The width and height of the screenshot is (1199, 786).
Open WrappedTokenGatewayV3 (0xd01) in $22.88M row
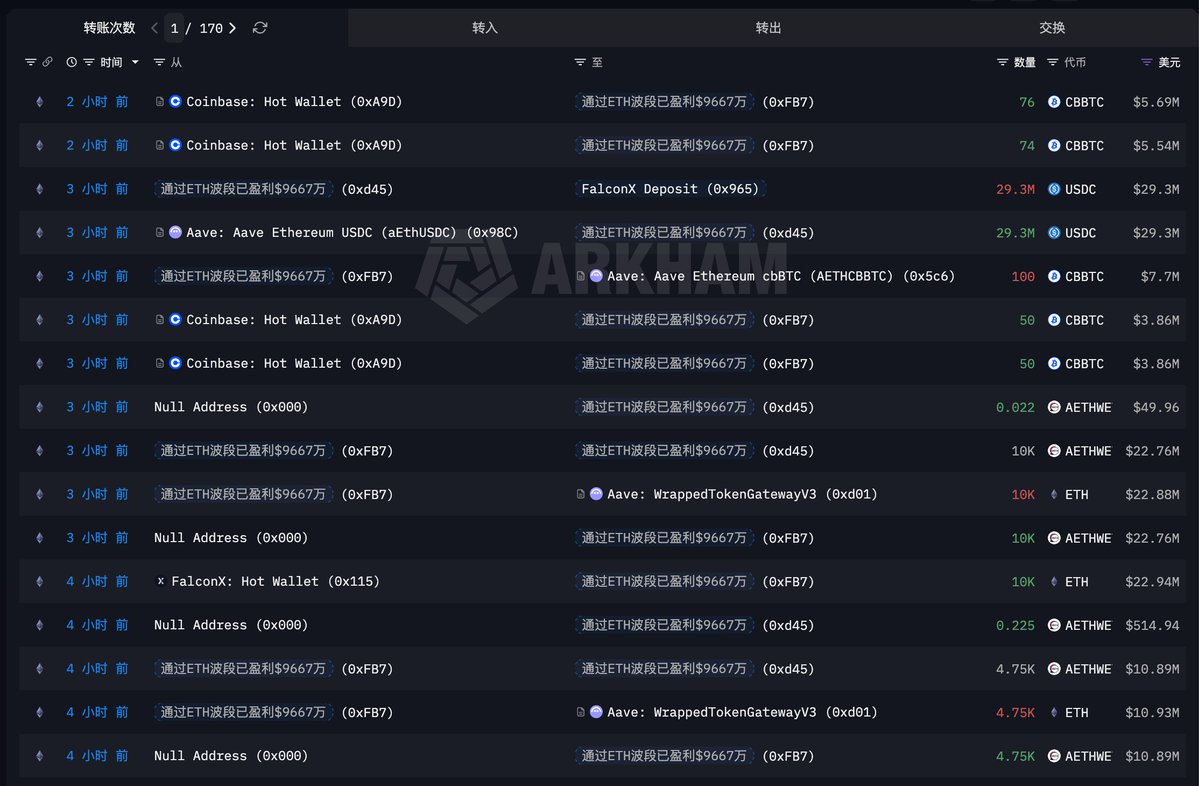pyautogui.click(x=742, y=495)
